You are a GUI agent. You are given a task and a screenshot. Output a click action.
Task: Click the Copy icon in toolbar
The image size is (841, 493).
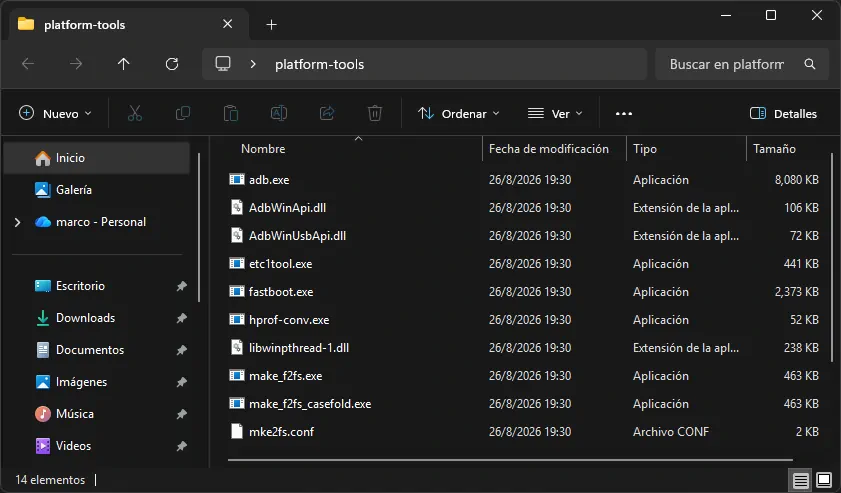(x=183, y=113)
